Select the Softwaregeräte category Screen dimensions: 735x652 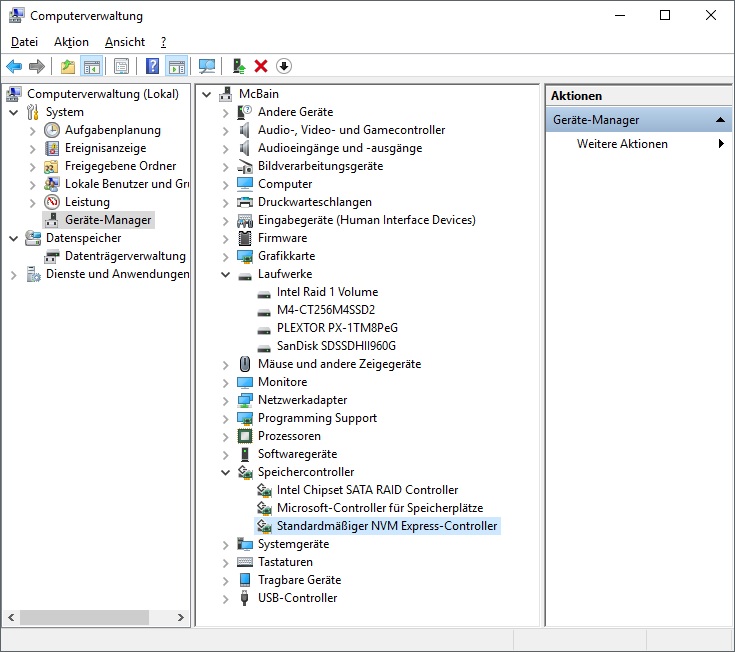pos(297,454)
